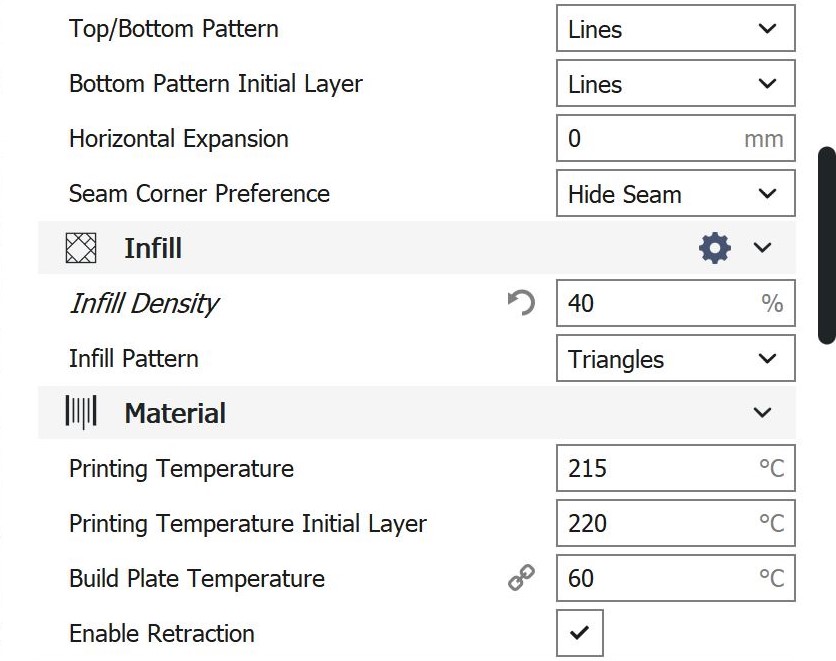Open the Bottom Pattern Initial Layer dropdown

pyautogui.click(x=675, y=84)
